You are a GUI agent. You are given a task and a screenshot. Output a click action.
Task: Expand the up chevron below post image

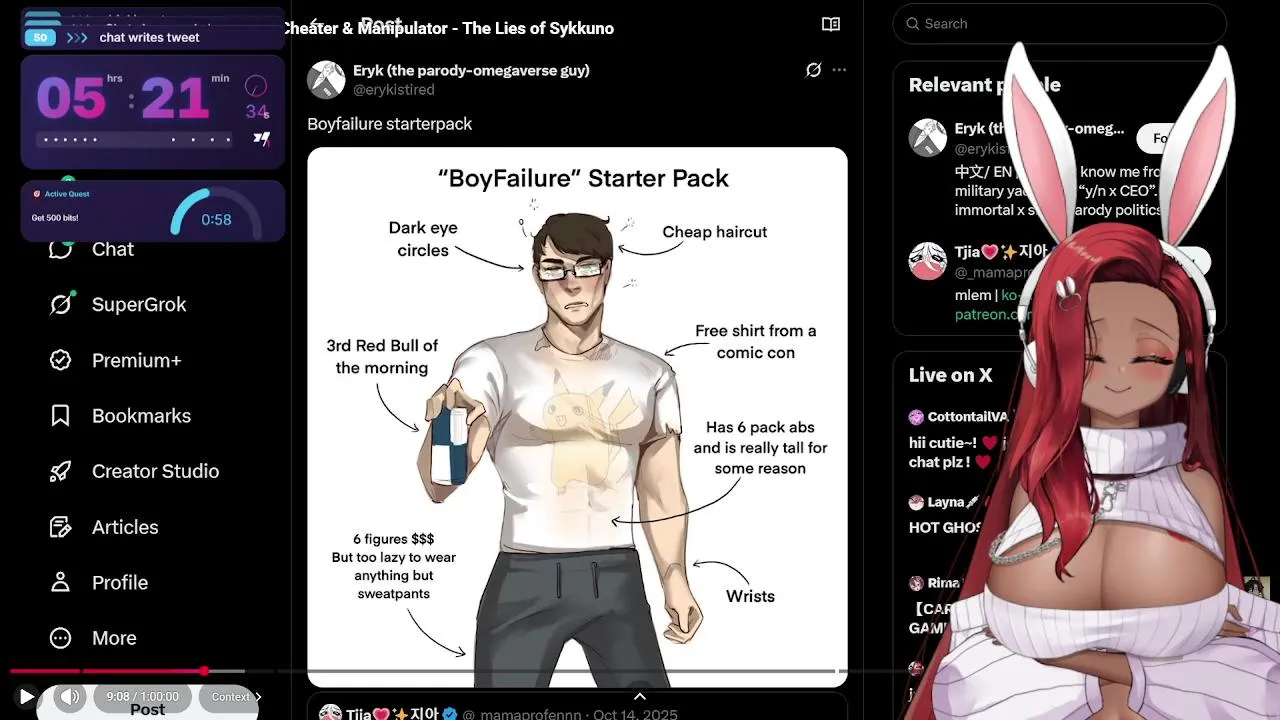(640, 696)
